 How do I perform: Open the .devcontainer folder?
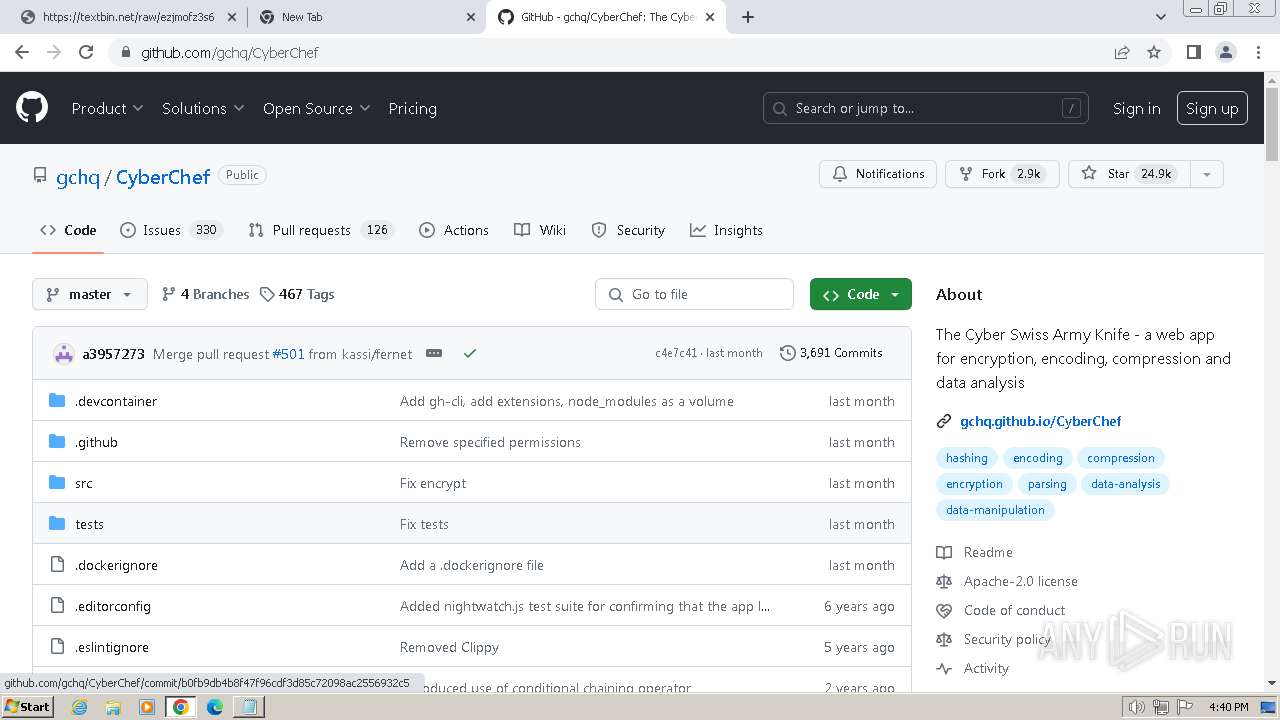tap(116, 401)
